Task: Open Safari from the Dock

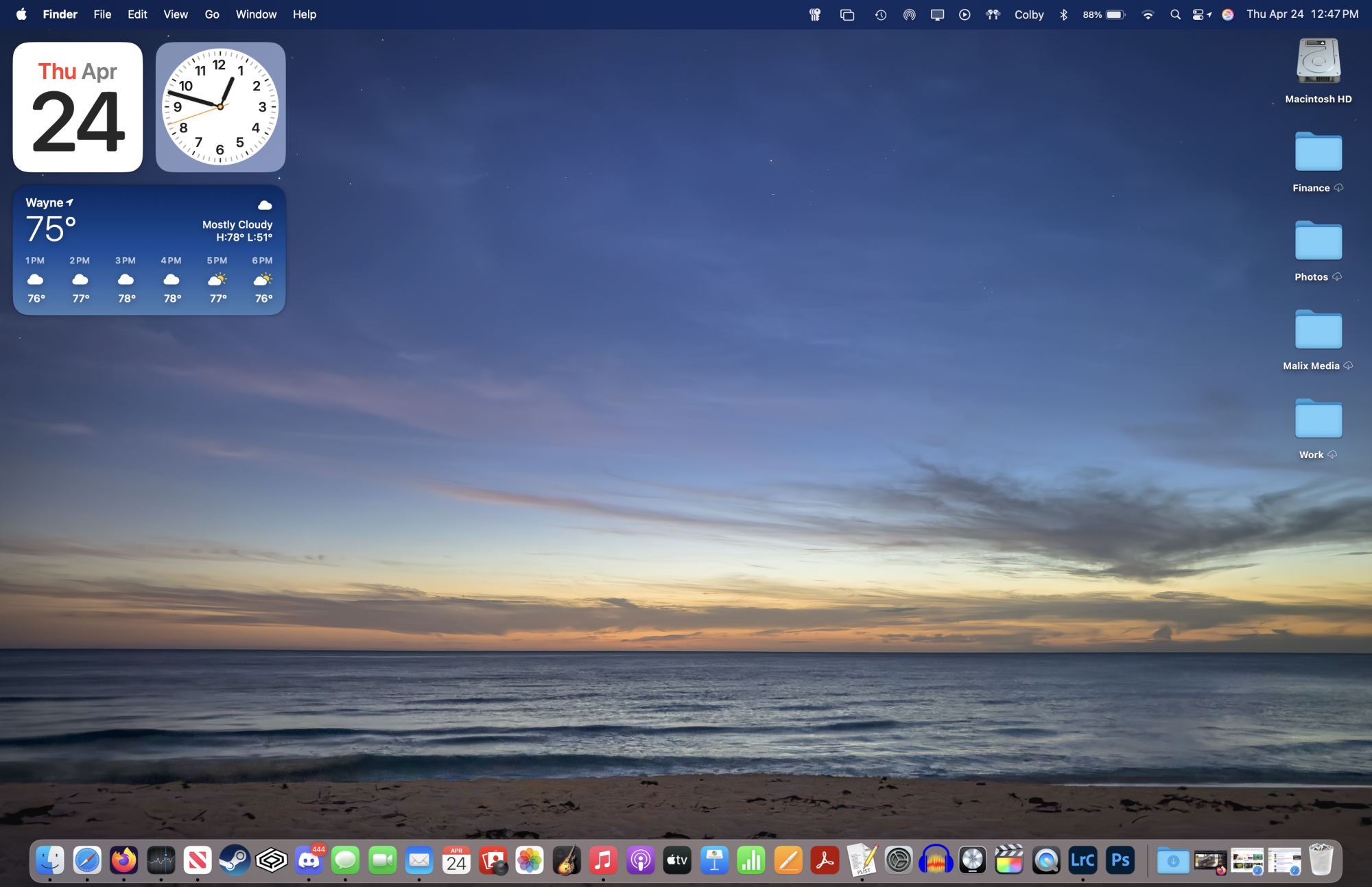Action: (86, 860)
